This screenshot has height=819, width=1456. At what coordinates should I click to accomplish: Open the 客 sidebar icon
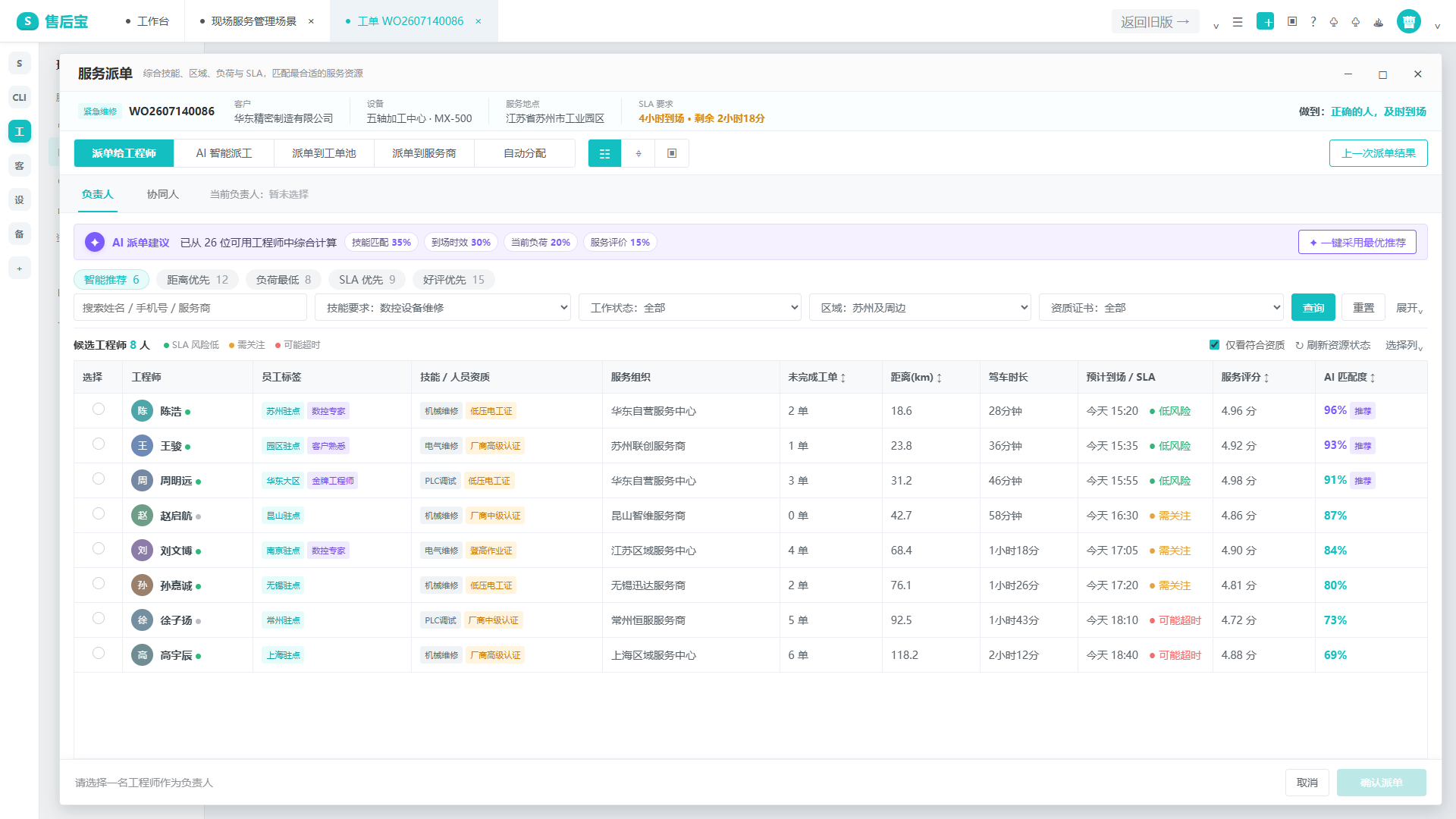click(20, 166)
